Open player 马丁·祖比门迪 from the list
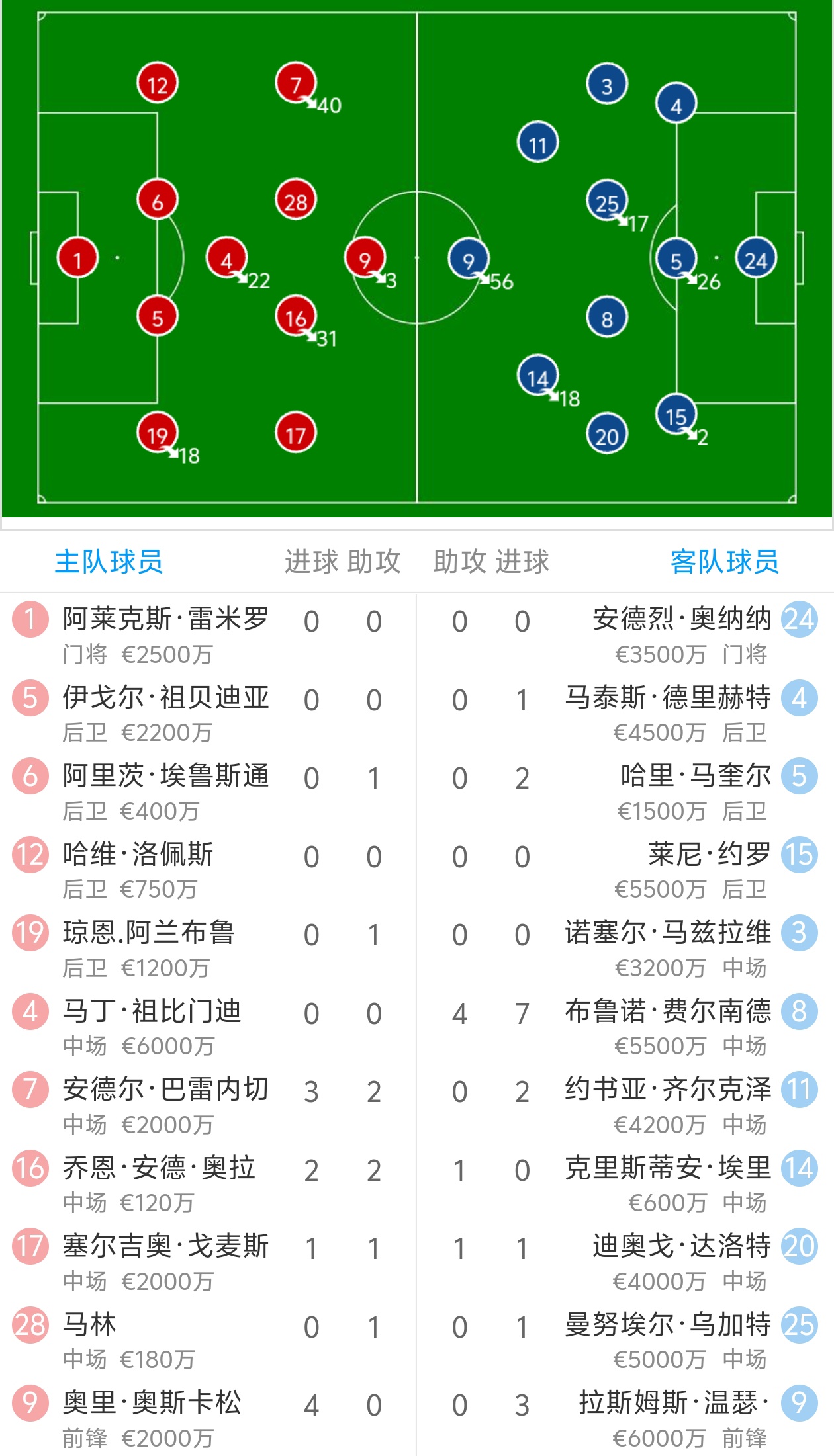 [x=152, y=1011]
